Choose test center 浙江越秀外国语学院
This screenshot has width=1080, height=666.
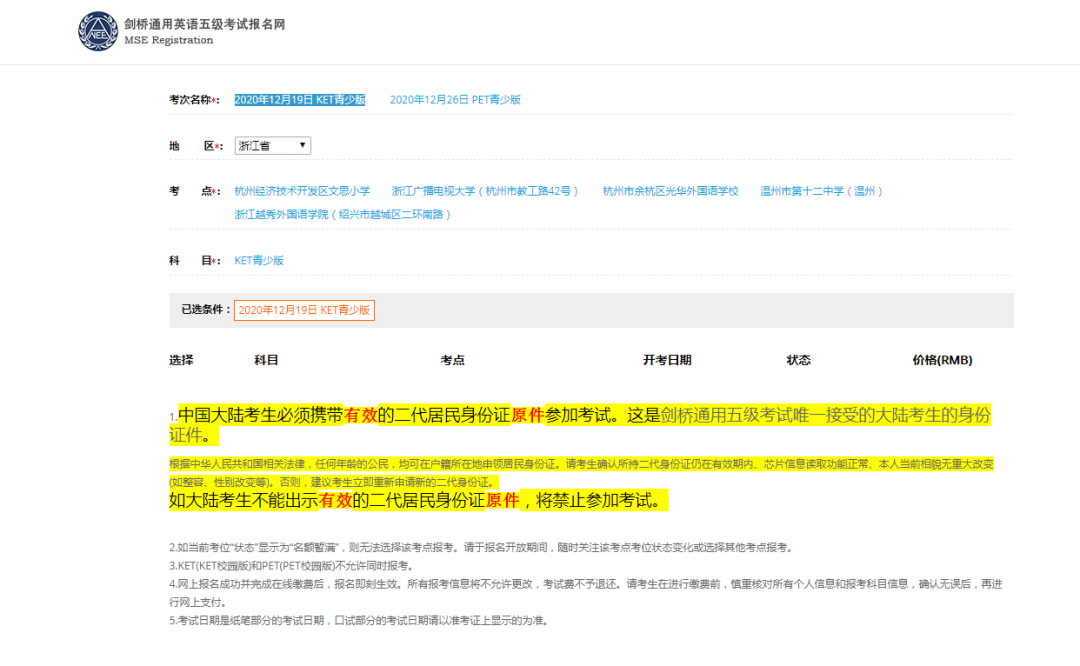(x=342, y=214)
